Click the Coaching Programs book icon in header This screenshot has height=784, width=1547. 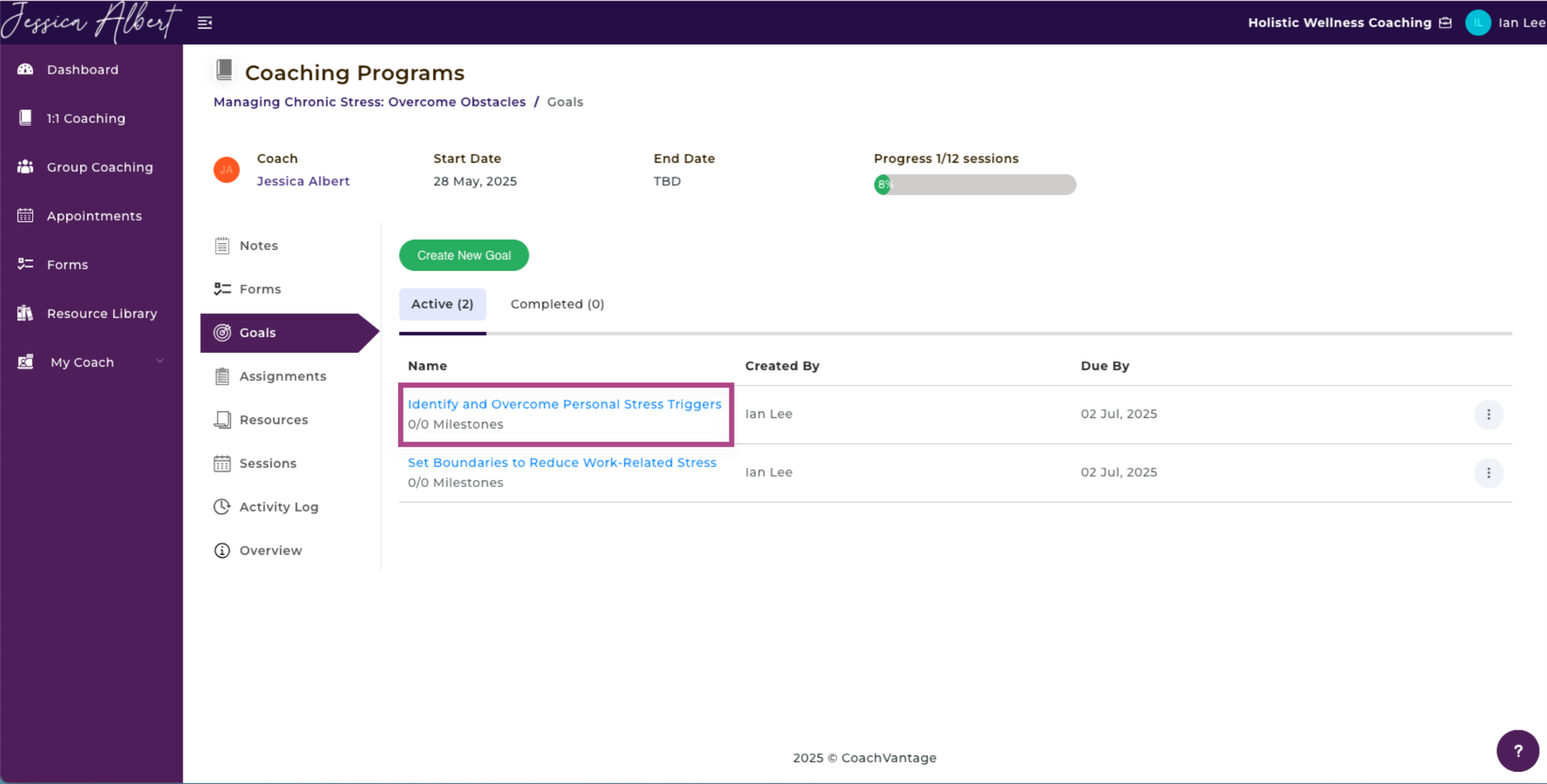point(224,70)
